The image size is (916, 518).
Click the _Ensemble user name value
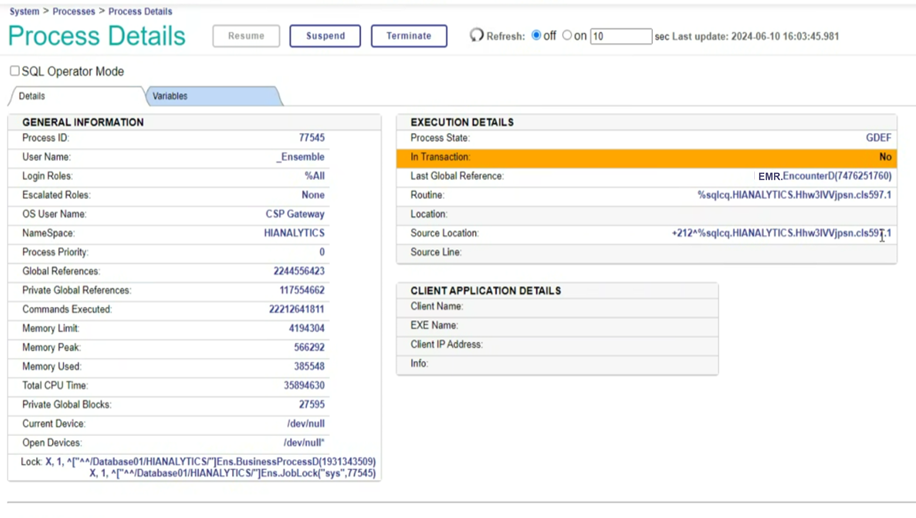[300, 157]
